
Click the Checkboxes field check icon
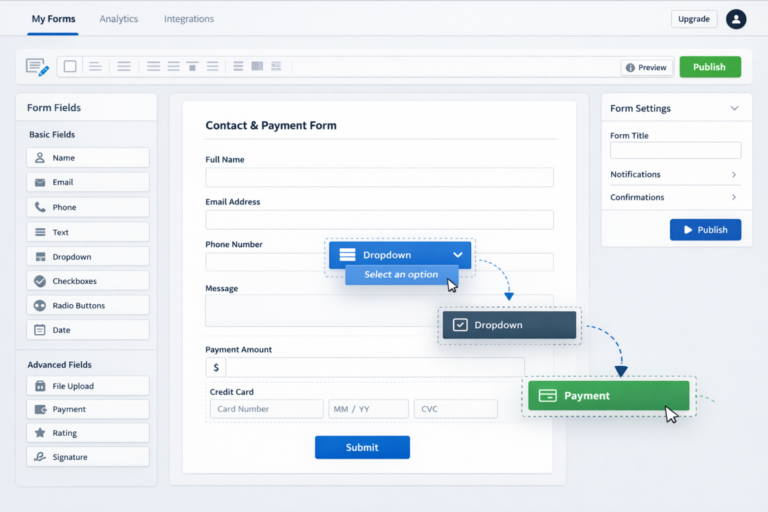tap(40, 281)
